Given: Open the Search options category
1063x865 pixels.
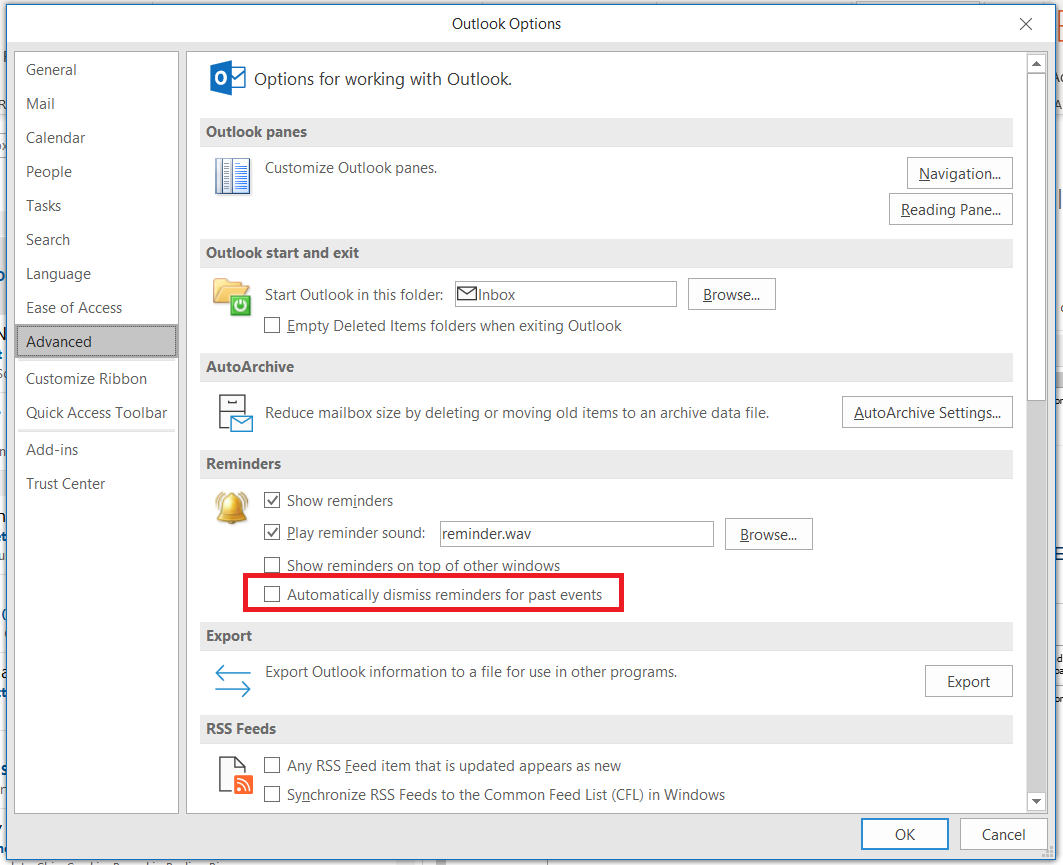Looking at the screenshot, I should [x=96, y=239].
